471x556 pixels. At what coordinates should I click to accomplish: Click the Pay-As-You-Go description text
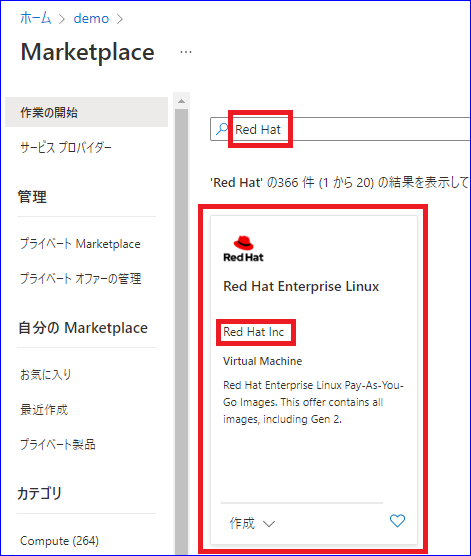coord(314,402)
